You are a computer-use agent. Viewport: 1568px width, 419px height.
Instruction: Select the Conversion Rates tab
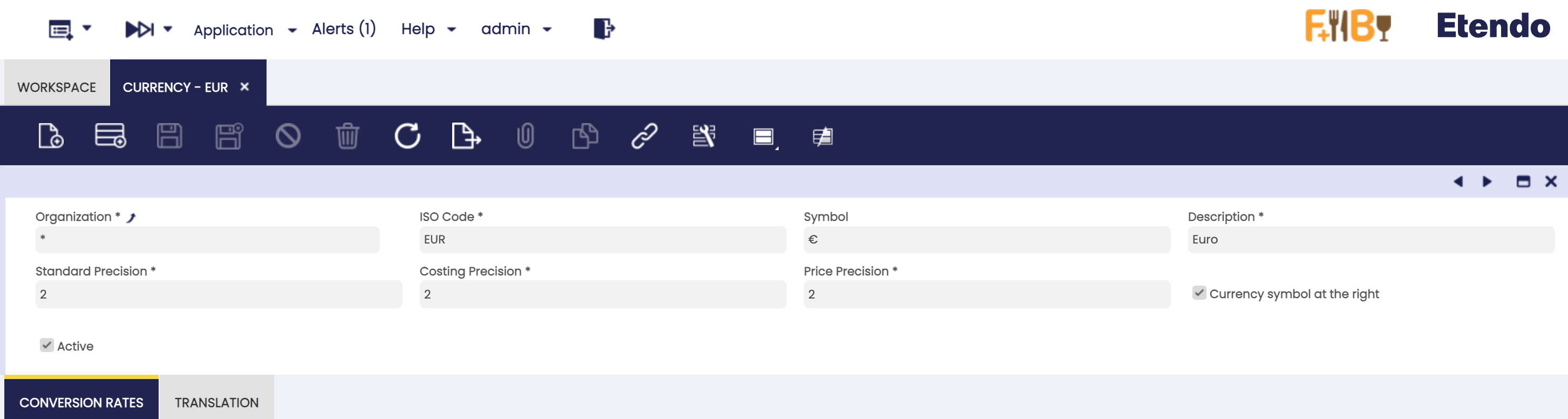click(81, 402)
